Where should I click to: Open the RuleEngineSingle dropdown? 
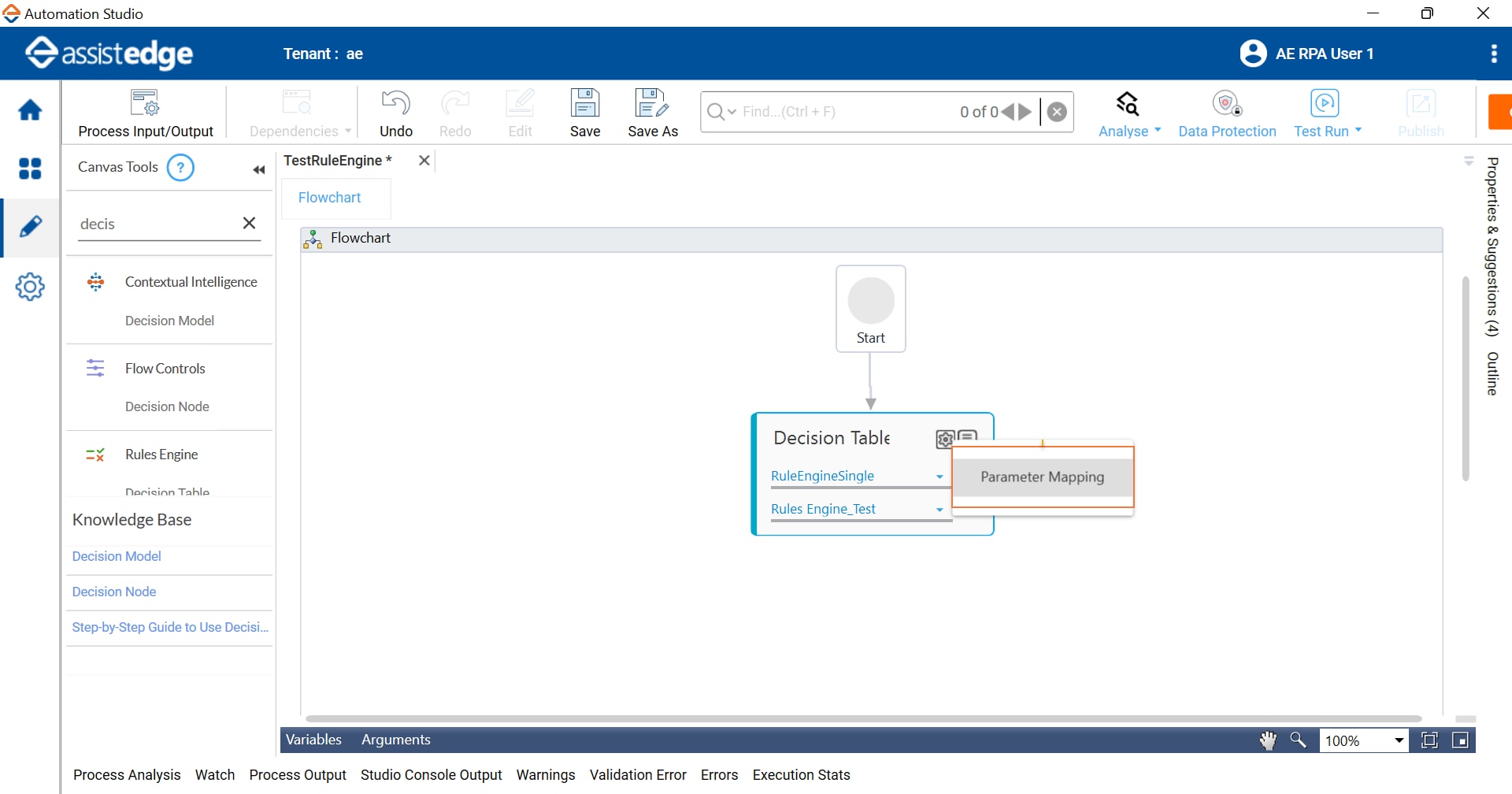tap(939, 477)
